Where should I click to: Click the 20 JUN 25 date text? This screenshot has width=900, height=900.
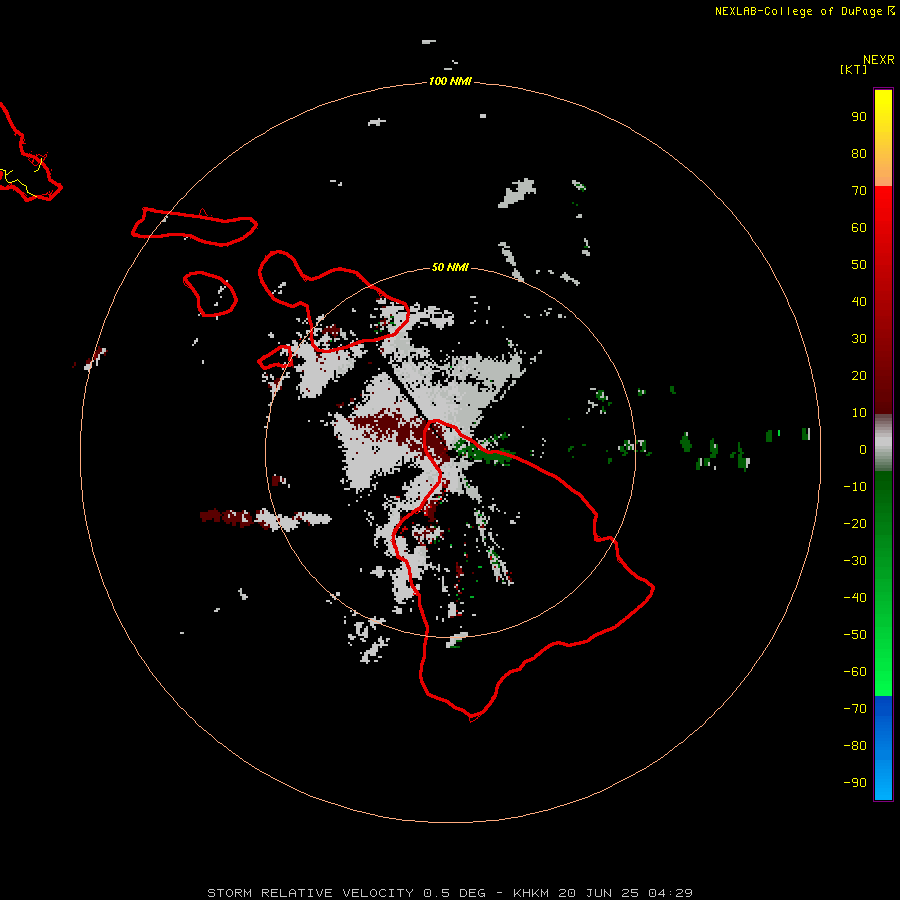[x=599, y=893]
